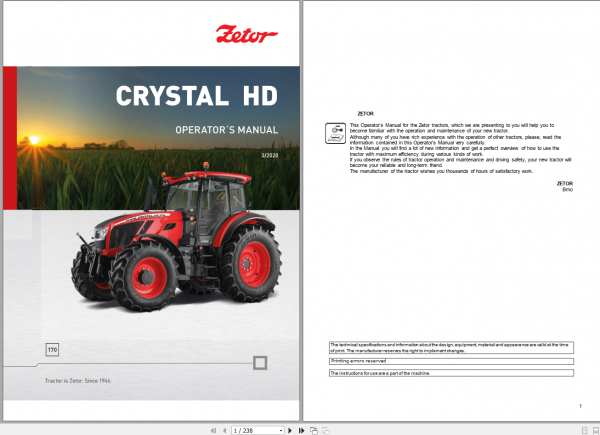
Task: Click 'The instructions for use are a part' text
Action: point(380,373)
